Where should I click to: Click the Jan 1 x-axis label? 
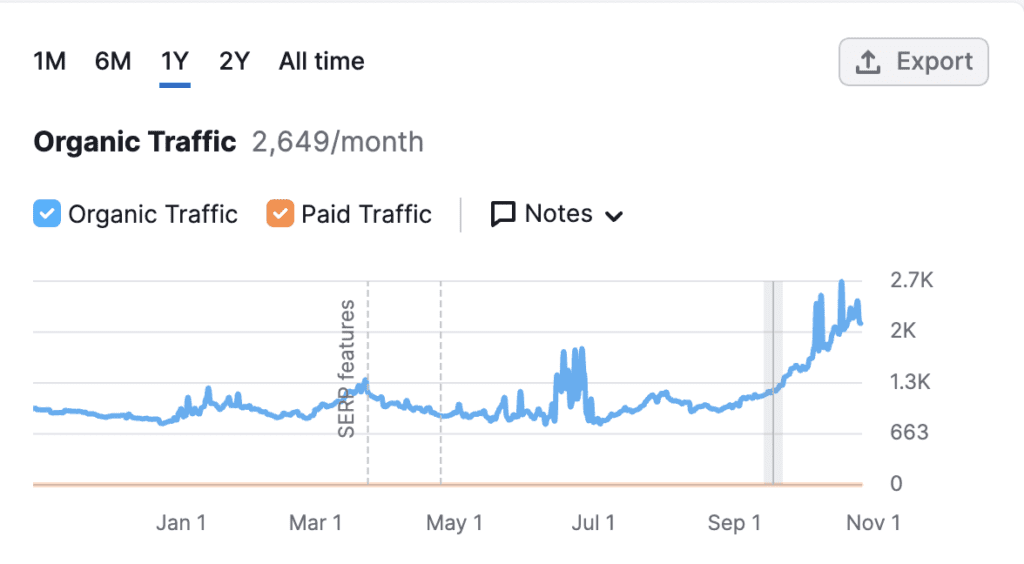point(181,522)
